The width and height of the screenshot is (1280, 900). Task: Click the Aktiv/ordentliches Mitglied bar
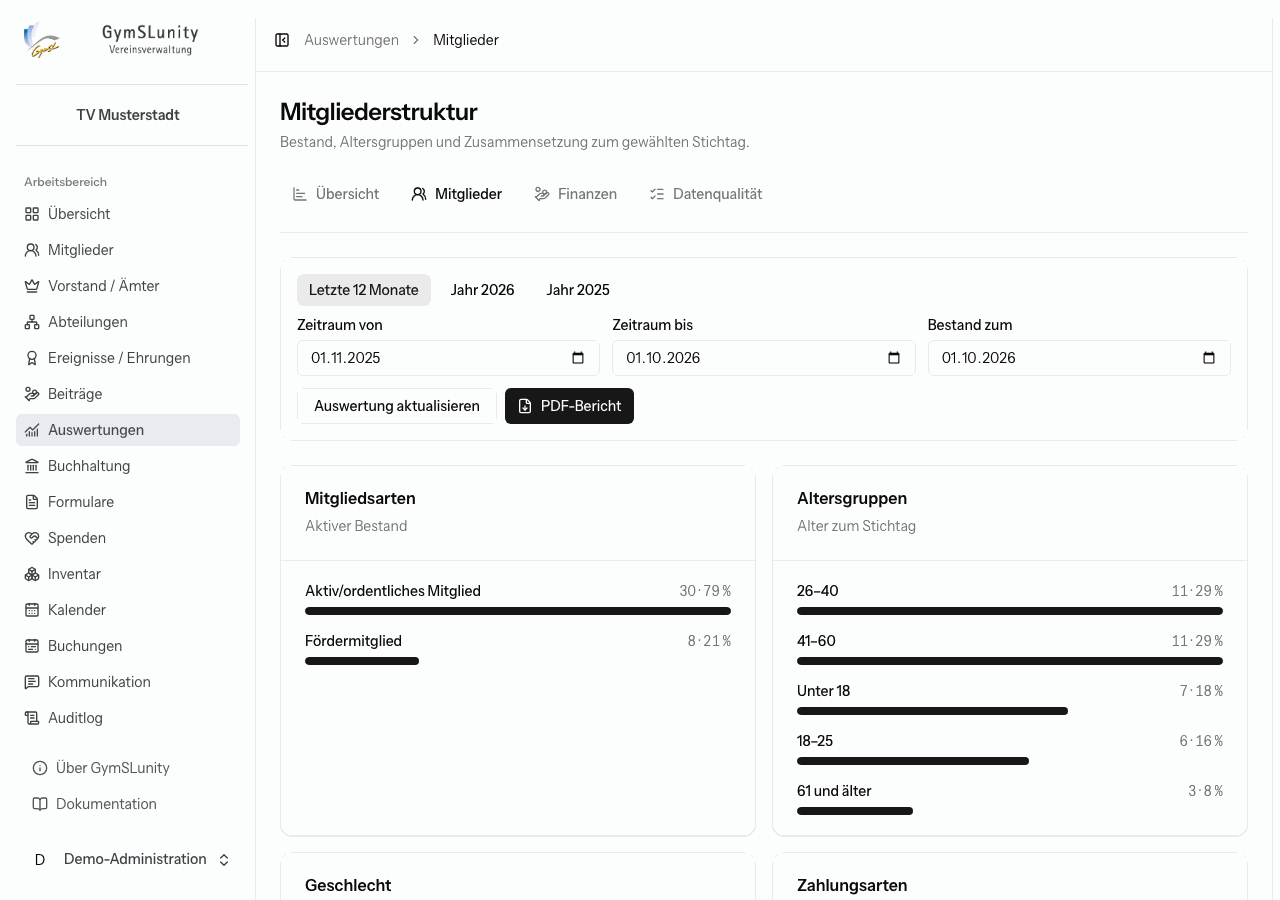pos(518,611)
